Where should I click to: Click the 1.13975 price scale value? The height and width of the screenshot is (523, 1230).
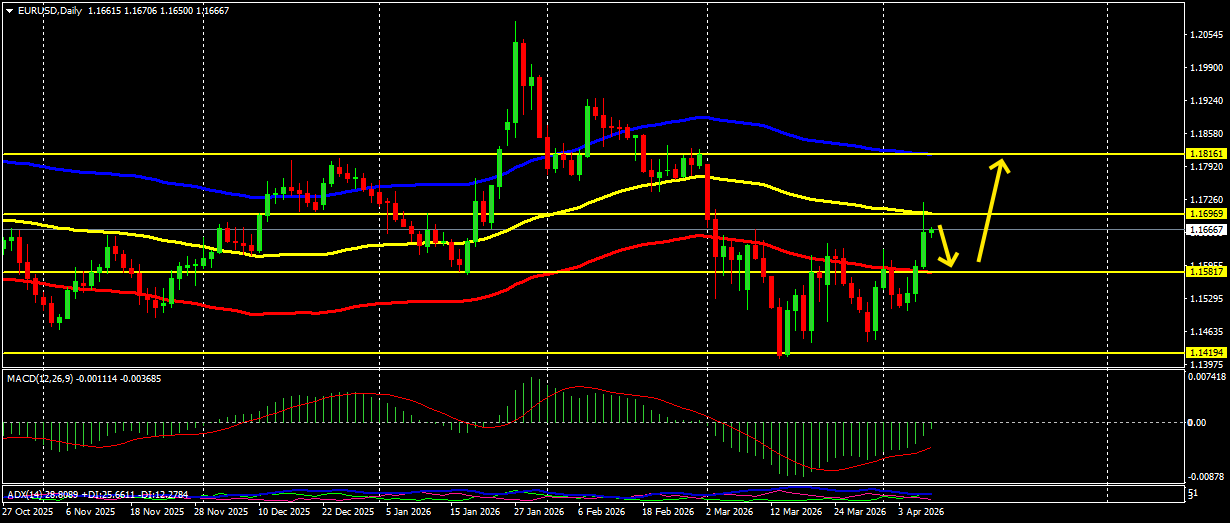click(1207, 364)
